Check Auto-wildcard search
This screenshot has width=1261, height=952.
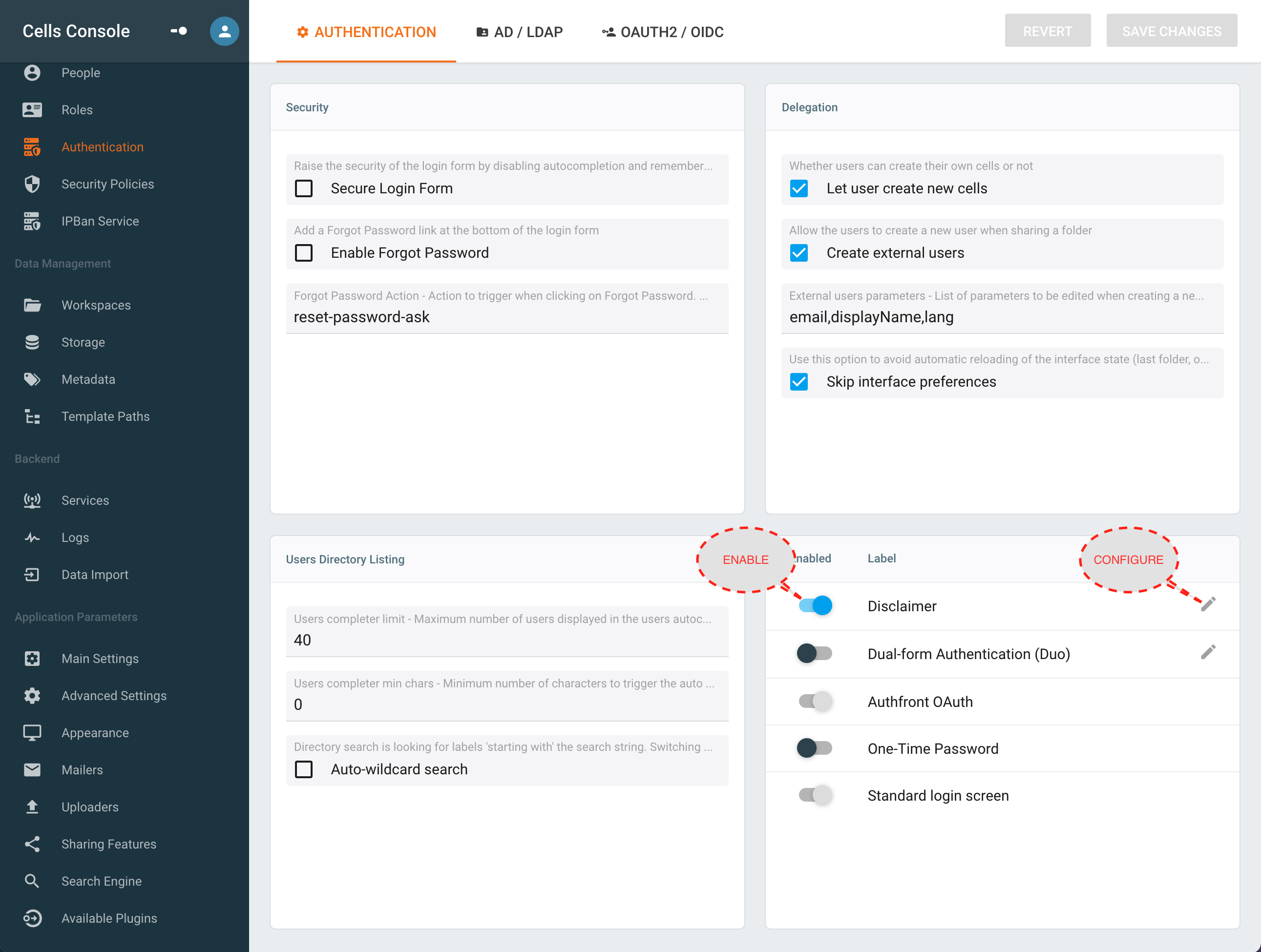tap(304, 769)
